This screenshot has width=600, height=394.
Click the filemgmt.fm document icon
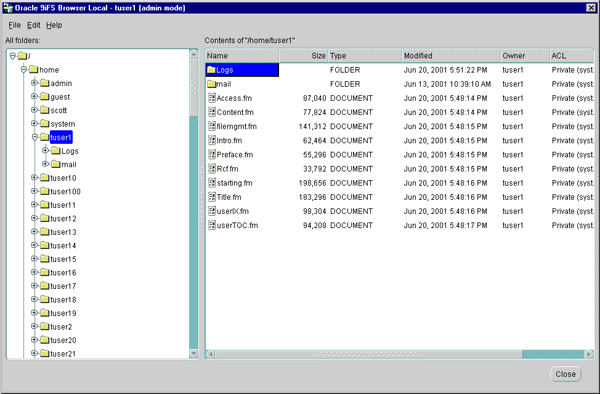tap(212, 126)
